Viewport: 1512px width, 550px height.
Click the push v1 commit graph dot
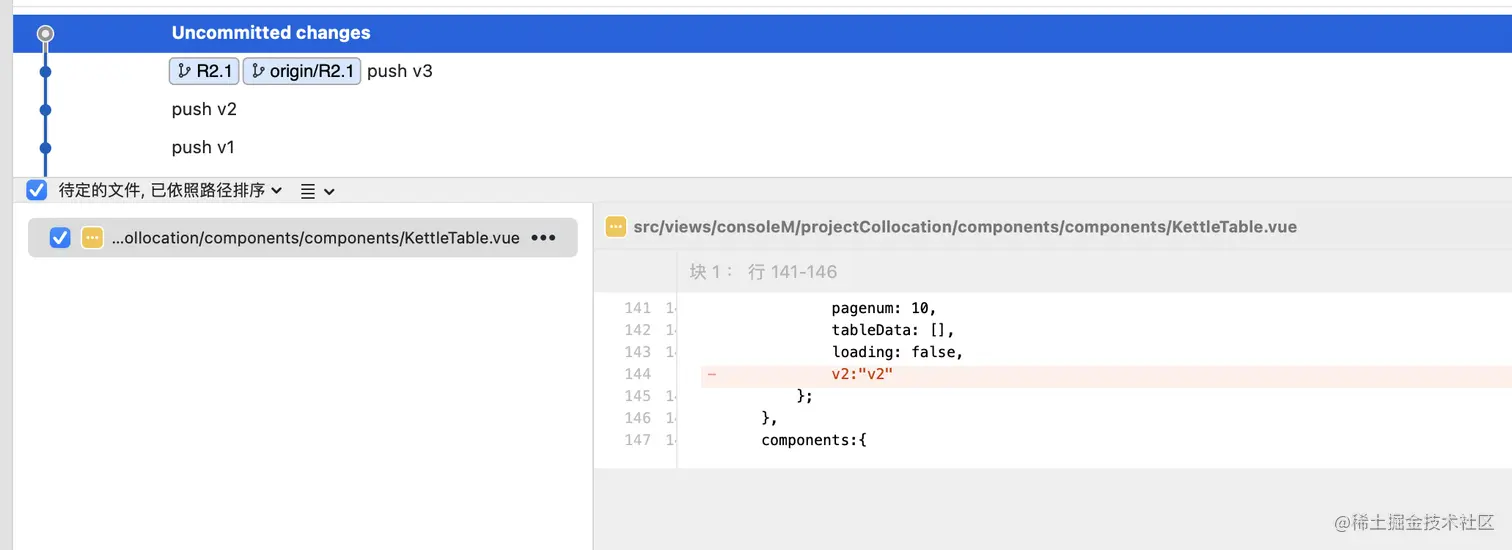45,147
